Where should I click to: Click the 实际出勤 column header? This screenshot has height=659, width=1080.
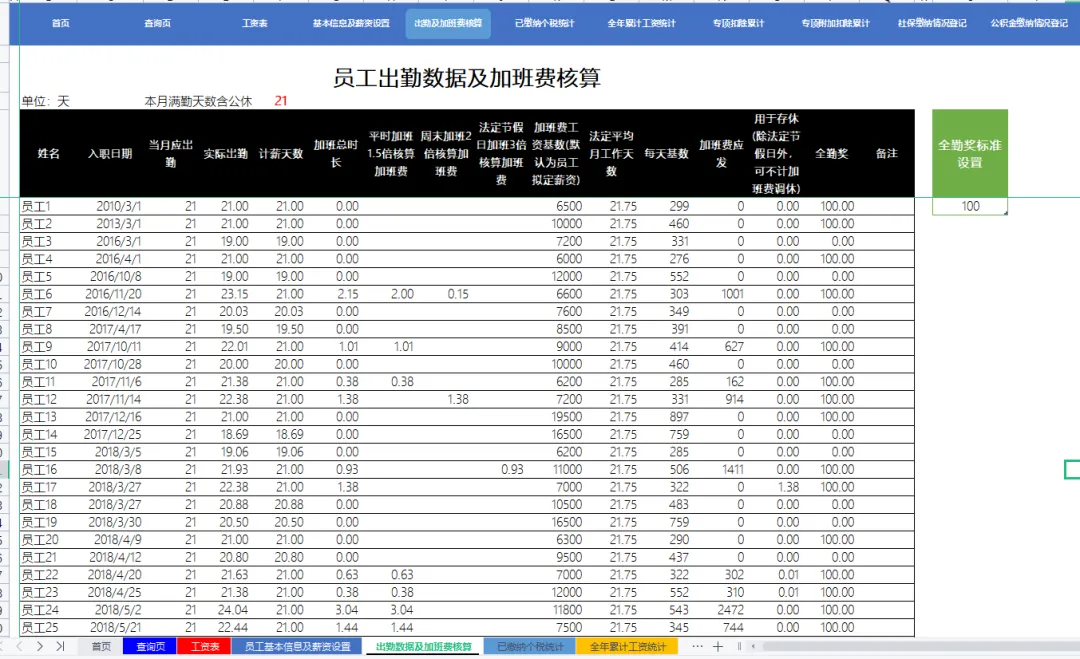(225, 154)
